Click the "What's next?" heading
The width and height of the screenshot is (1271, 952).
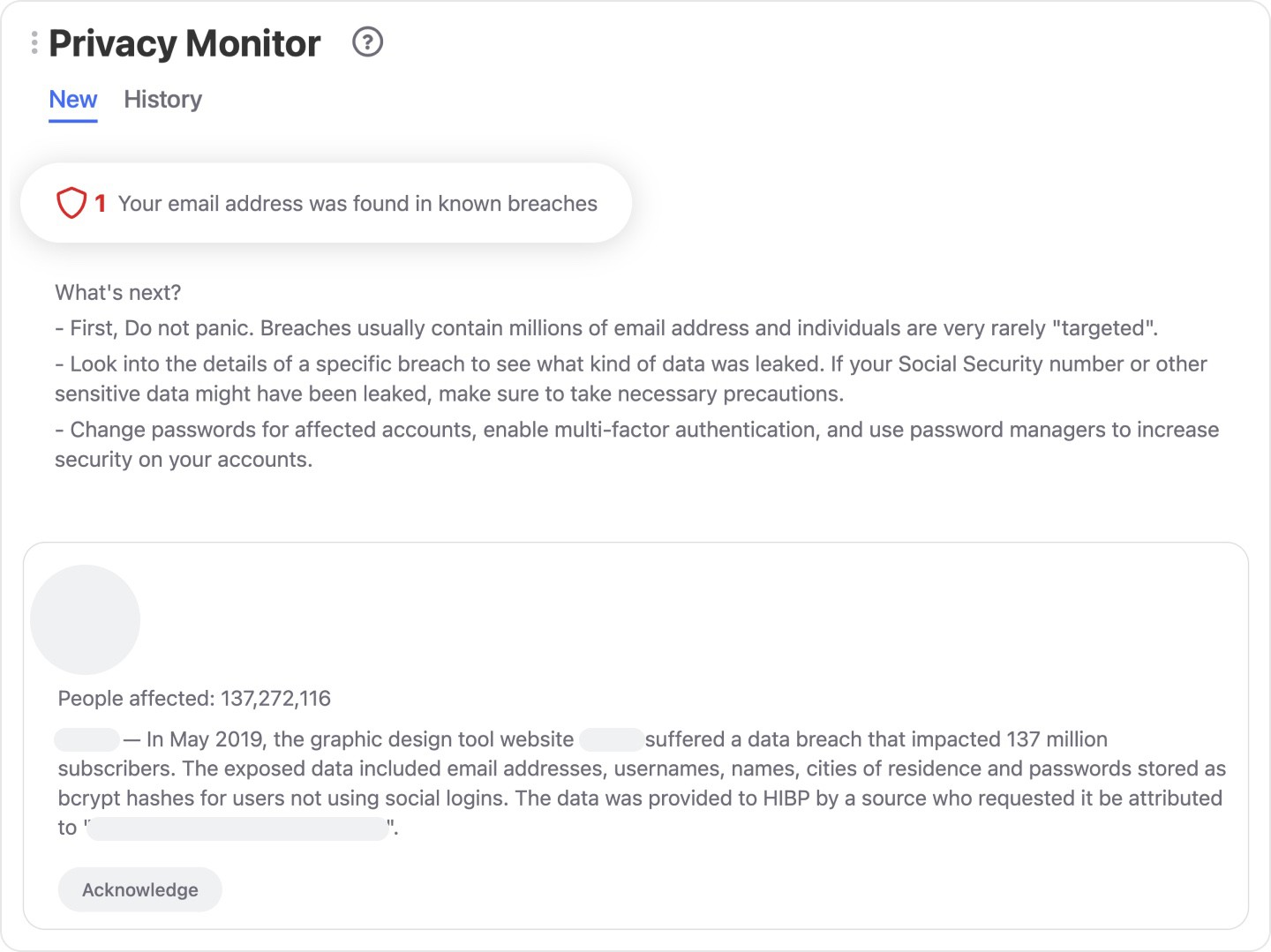[x=118, y=293]
